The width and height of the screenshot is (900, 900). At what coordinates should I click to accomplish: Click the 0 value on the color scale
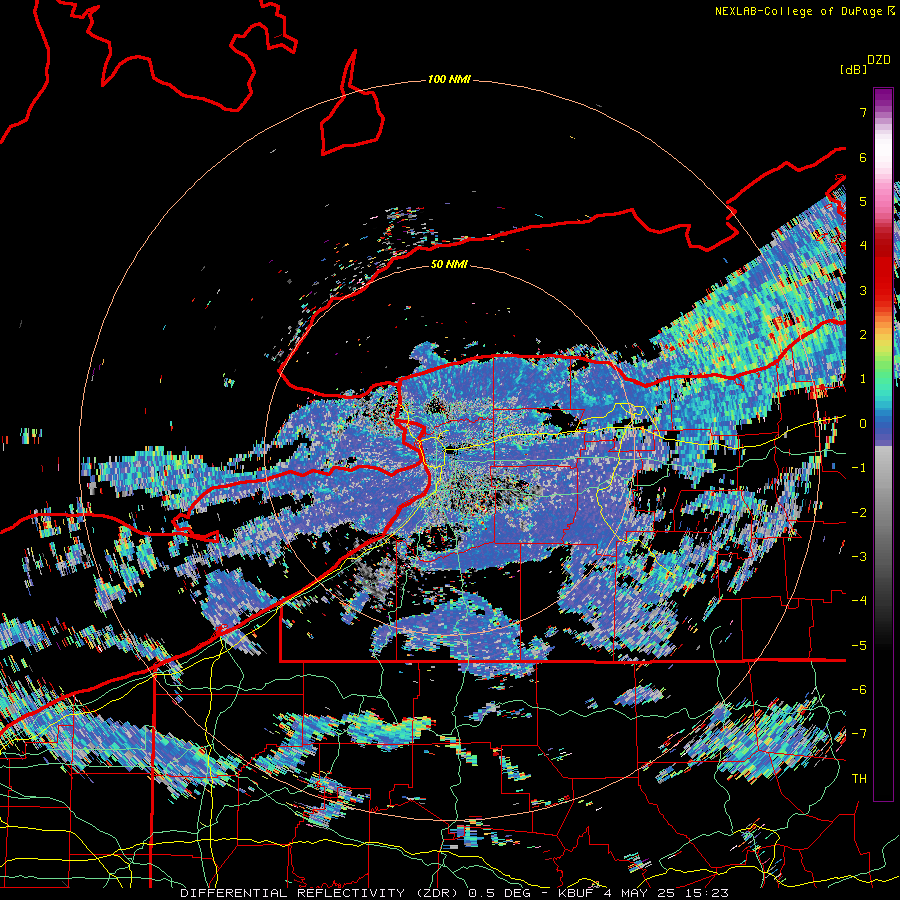(863, 424)
